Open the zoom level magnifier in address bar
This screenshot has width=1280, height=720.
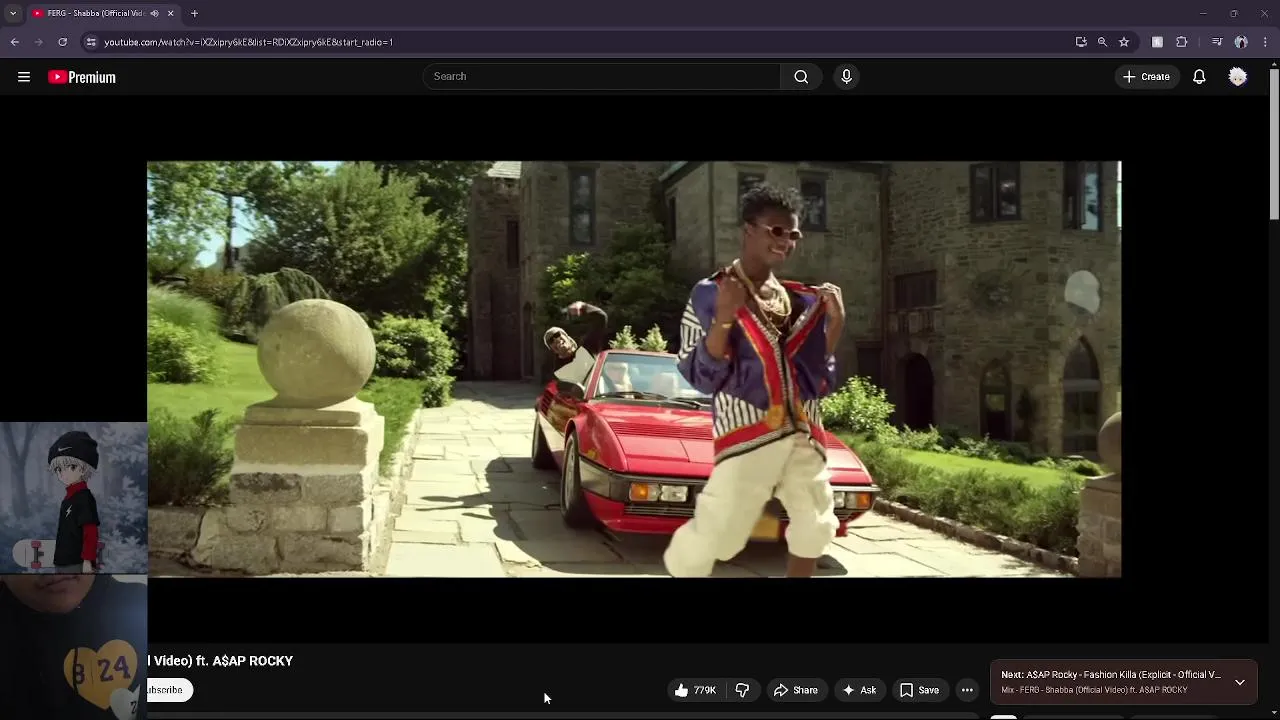click(x=1102, y=42)
